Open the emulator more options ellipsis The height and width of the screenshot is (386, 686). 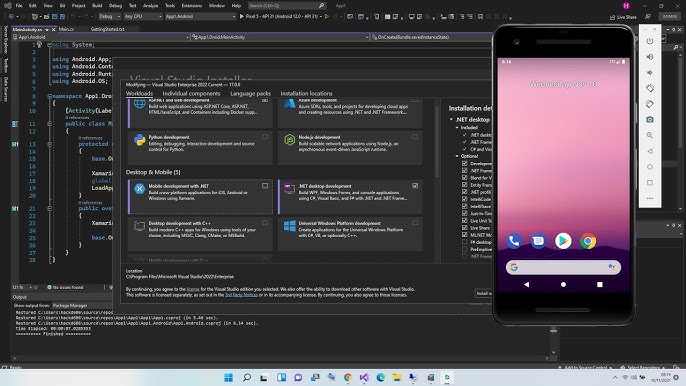point(650,198)
